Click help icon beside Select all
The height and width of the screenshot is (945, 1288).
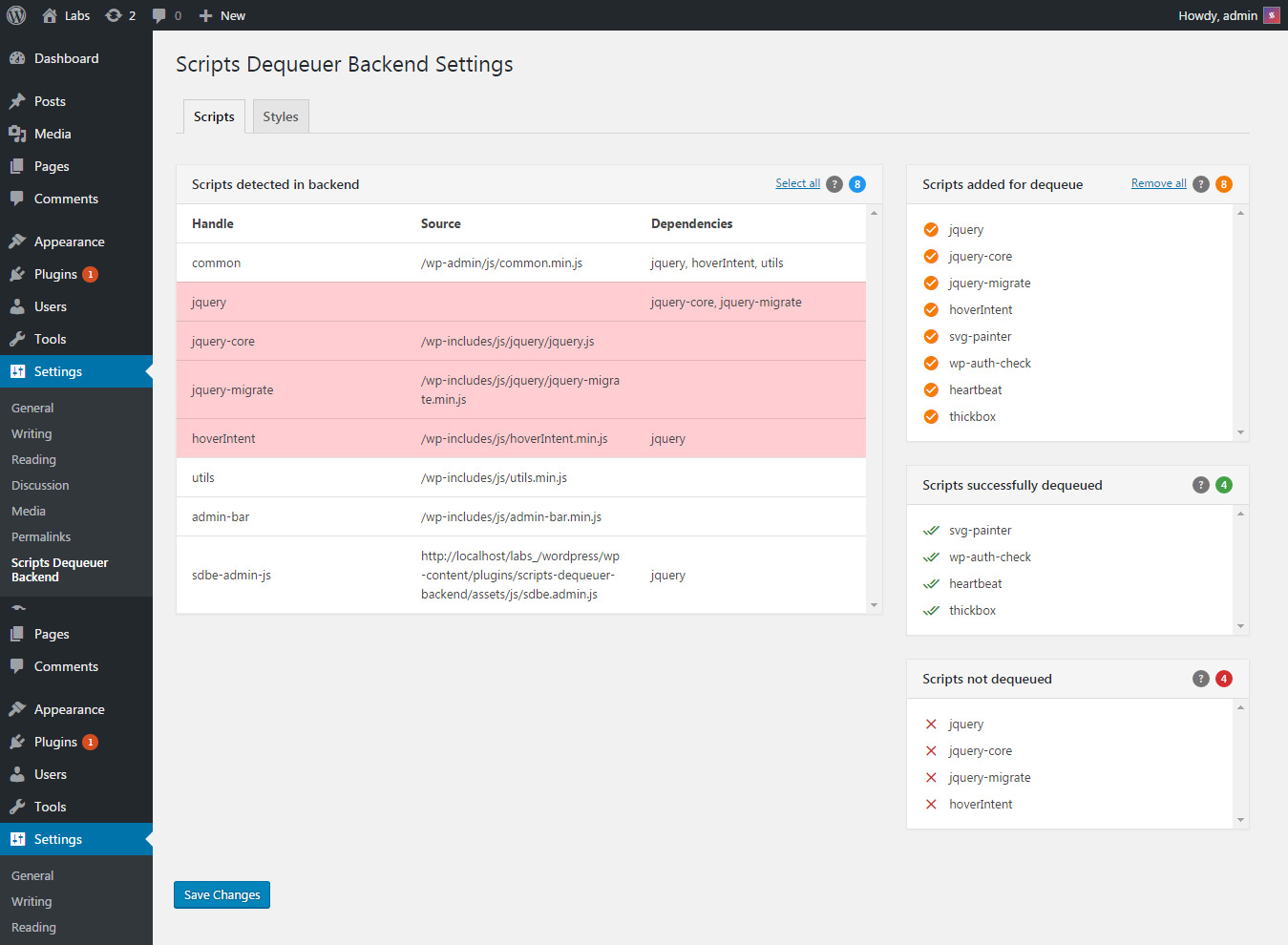[x=834, y=184]
